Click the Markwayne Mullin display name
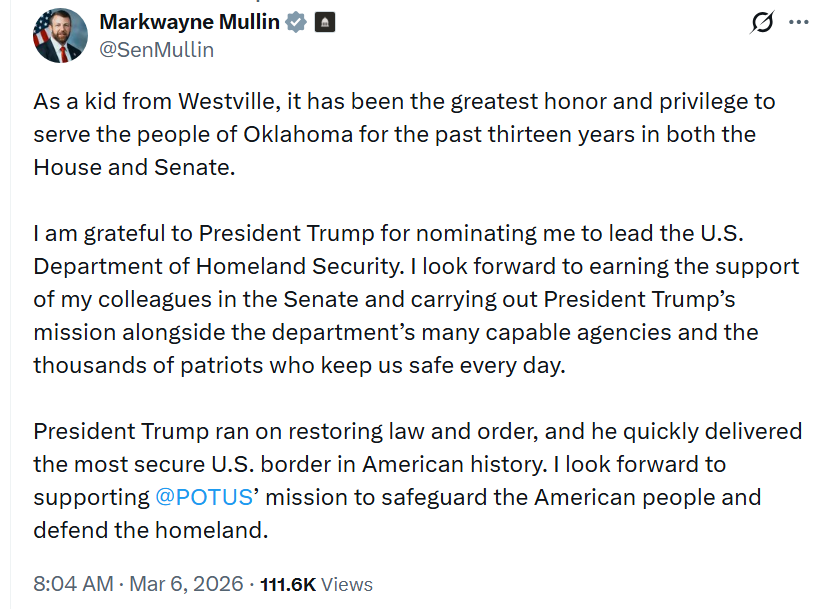Viewport: 819px width, 609px height. pos(189,22)
